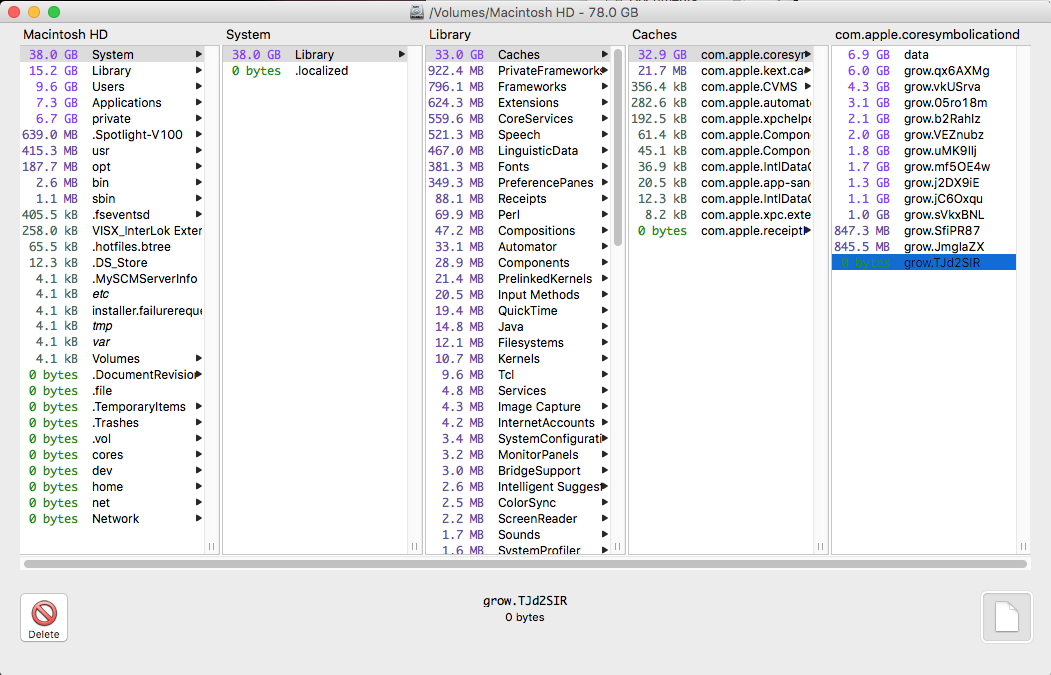Click resize handle of Caches column
The width and height of the screenshot is (1051, 675).
820,546
